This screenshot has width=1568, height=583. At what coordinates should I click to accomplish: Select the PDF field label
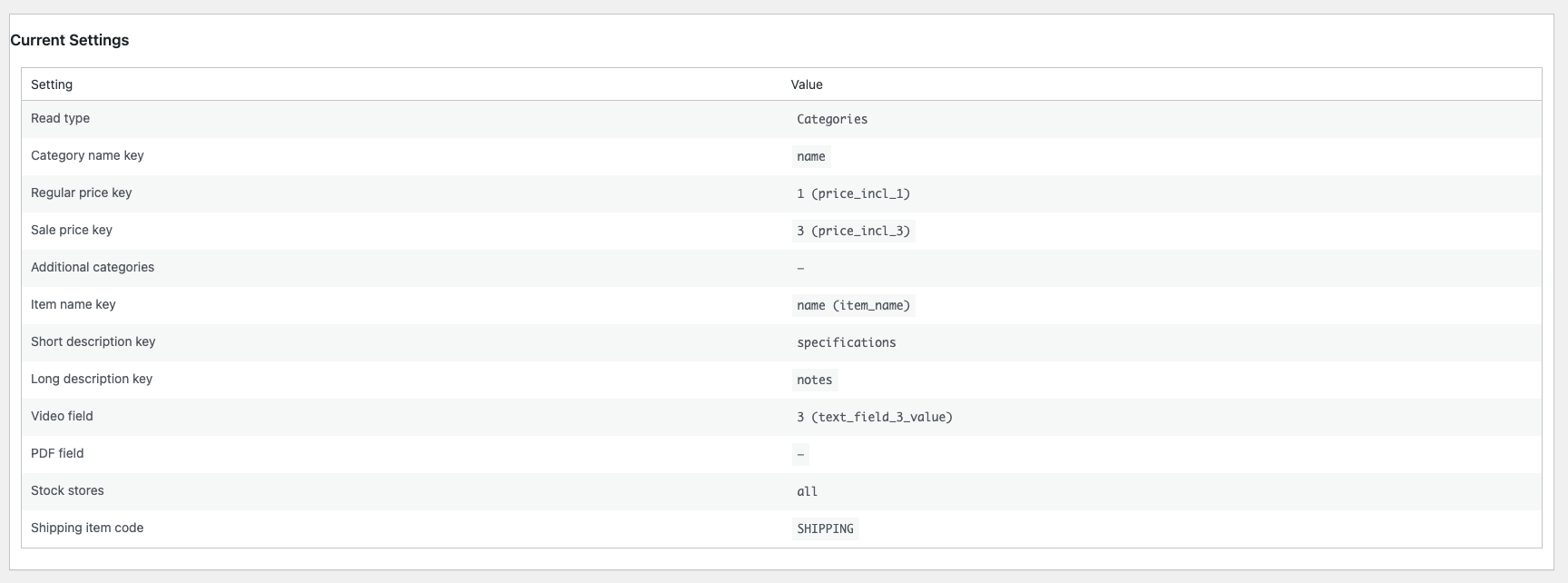tap(57, 453)
